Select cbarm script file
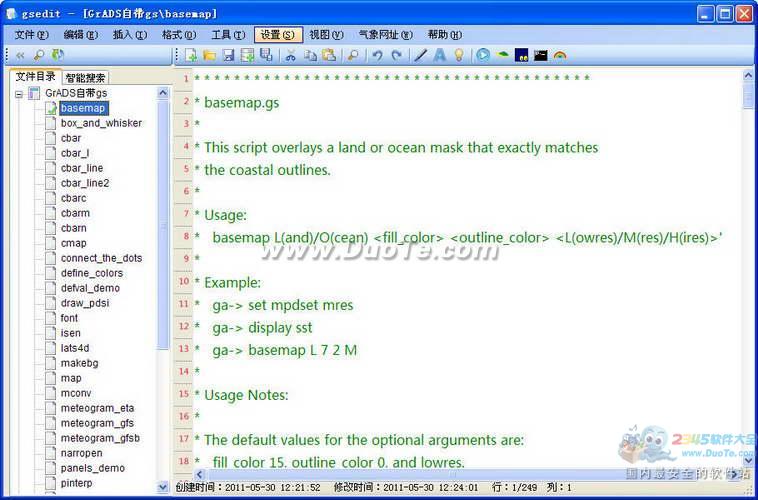 pyautogui.click(x=75, y=213)
